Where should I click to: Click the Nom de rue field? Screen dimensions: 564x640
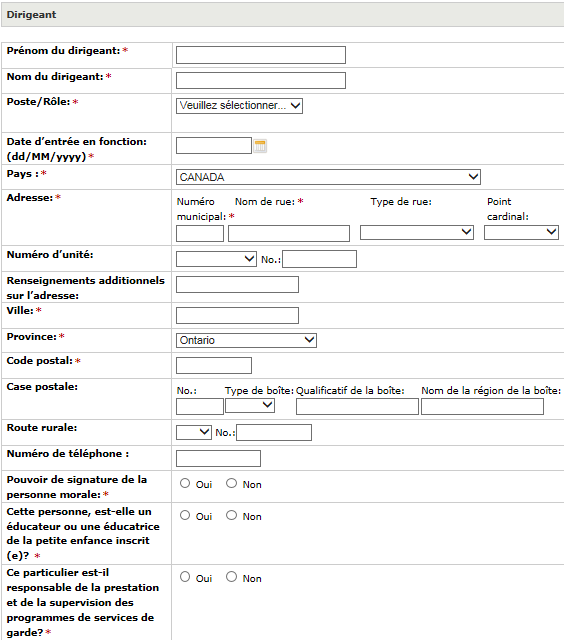point(289,233)
